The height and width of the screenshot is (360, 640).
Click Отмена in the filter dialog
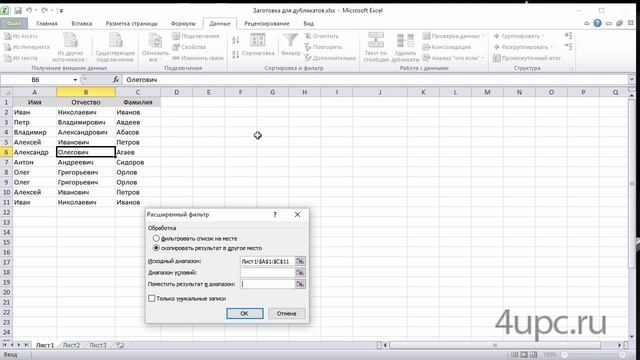(287, 313)
